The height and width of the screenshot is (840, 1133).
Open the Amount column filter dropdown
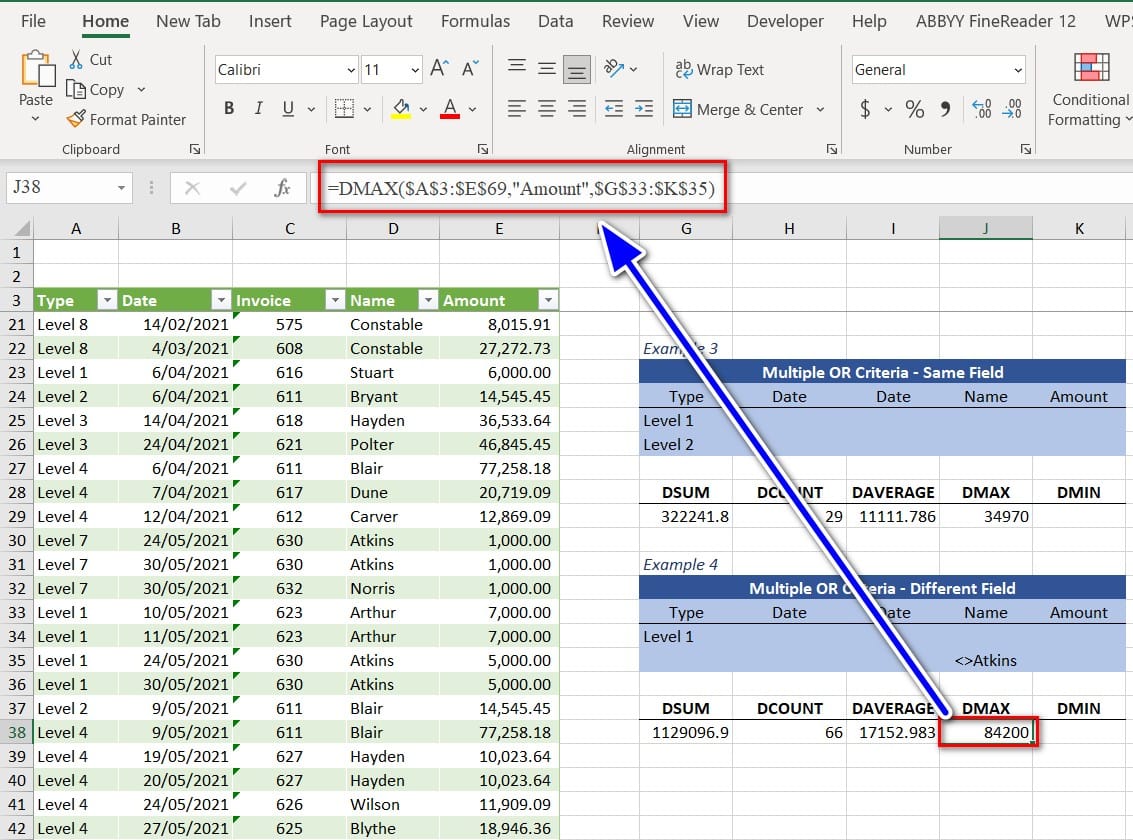pos(547,300)
